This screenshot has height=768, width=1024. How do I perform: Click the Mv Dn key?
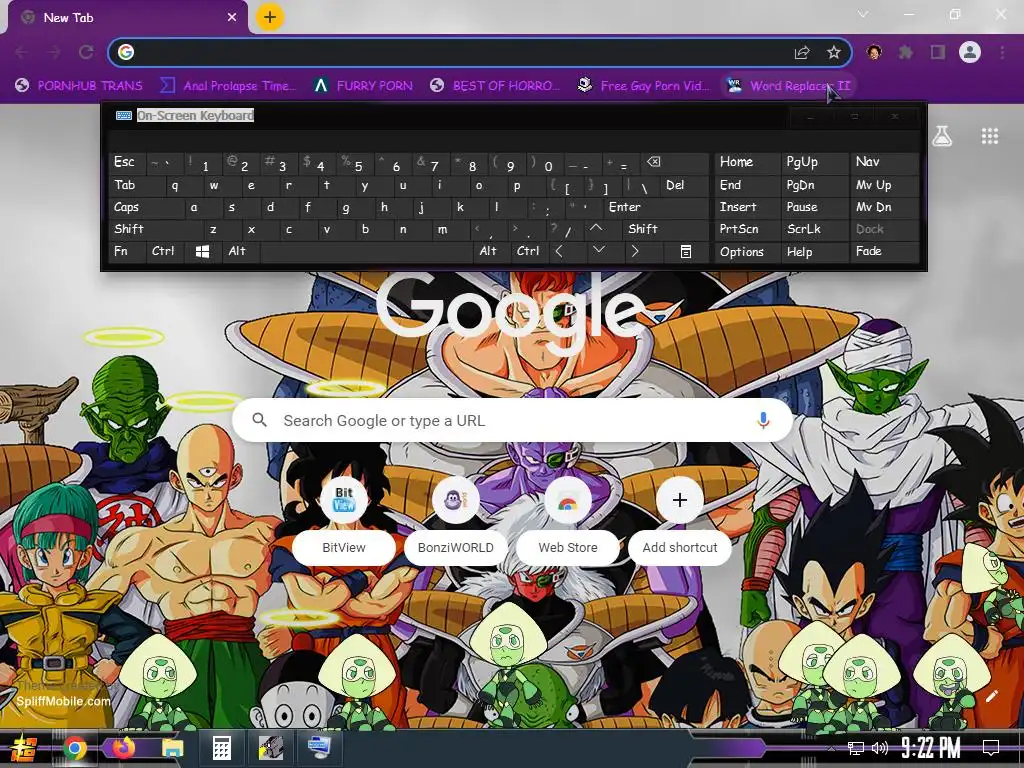[884, 208]
